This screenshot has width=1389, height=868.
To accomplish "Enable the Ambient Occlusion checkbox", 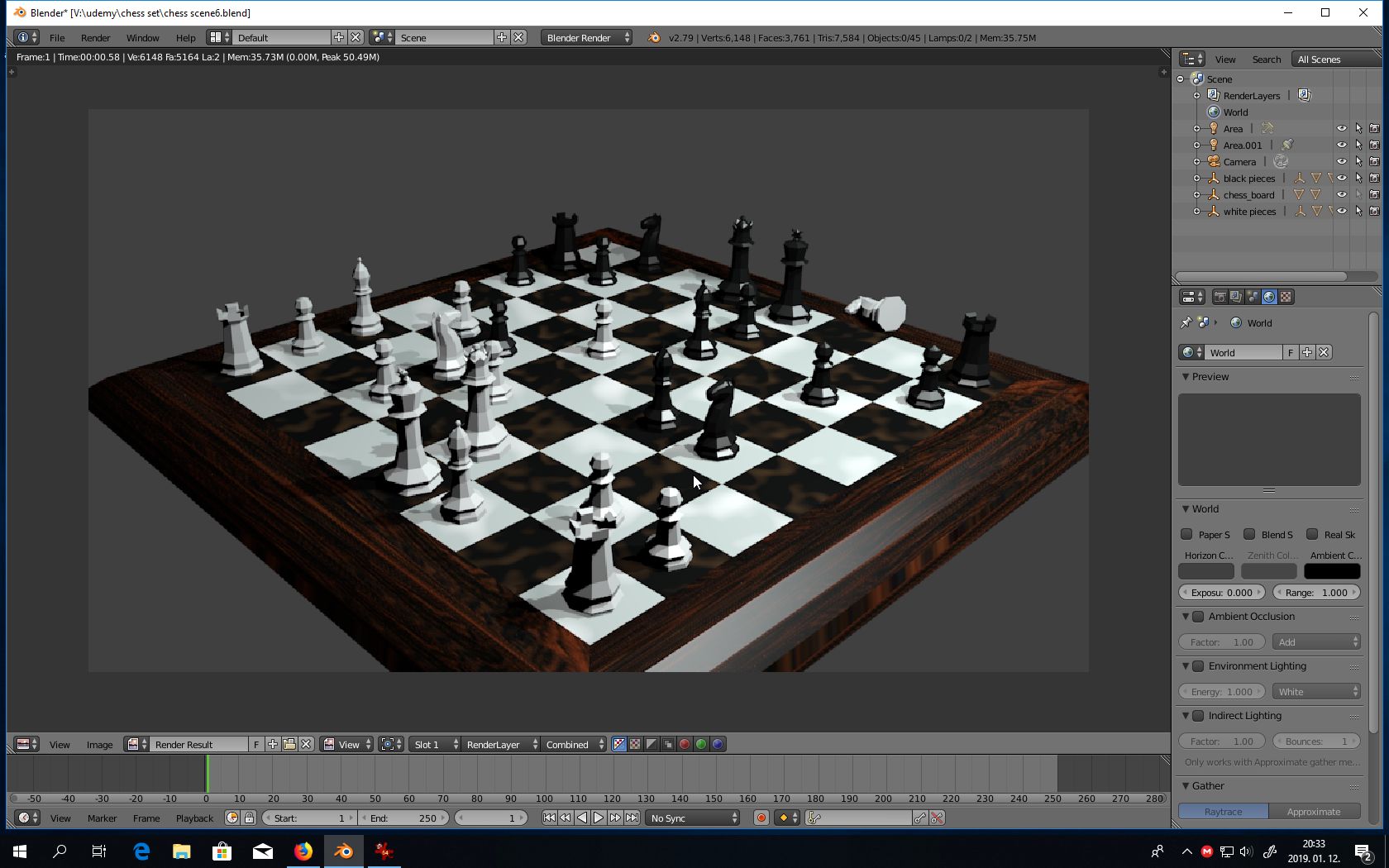I will (x=1198, y=617).
